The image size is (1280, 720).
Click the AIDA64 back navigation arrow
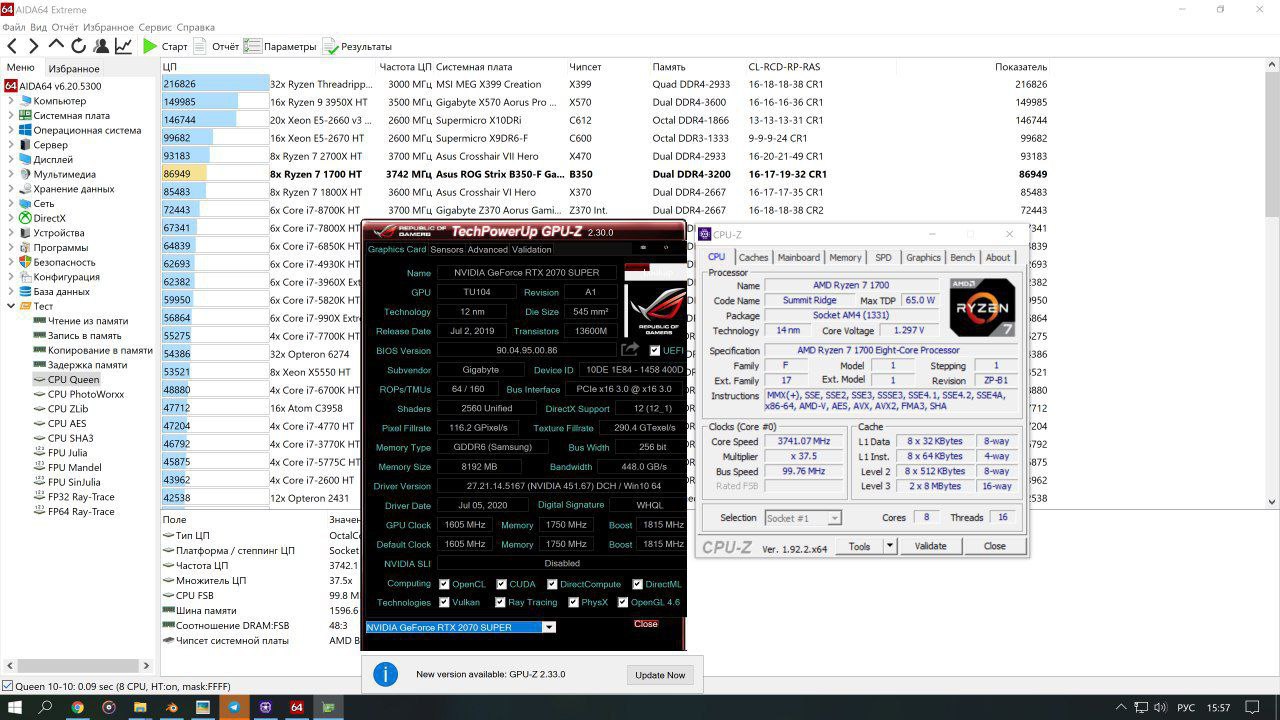point(12,46)
